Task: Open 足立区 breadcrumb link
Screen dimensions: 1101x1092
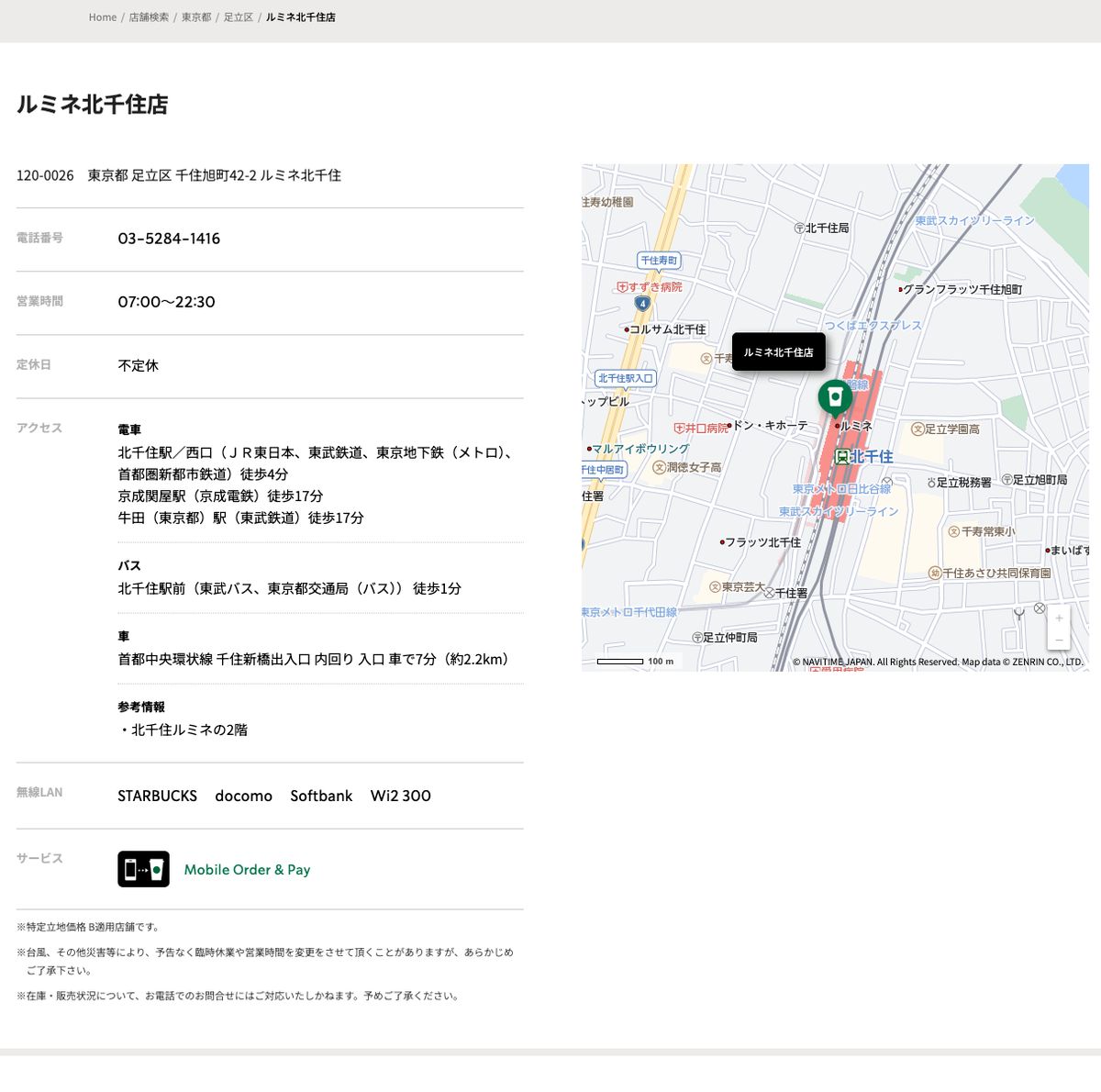Action: pos(239,17)
